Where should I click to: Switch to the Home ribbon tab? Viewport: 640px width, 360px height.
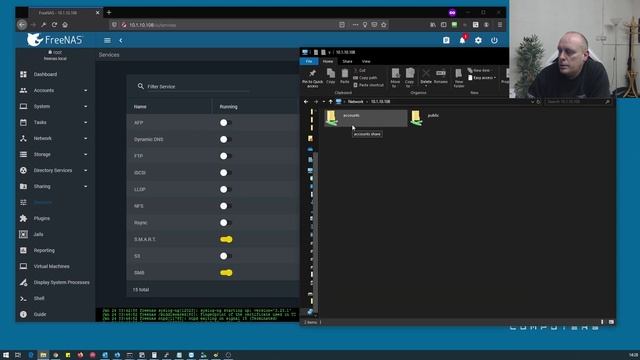click(x=328, y=61)
